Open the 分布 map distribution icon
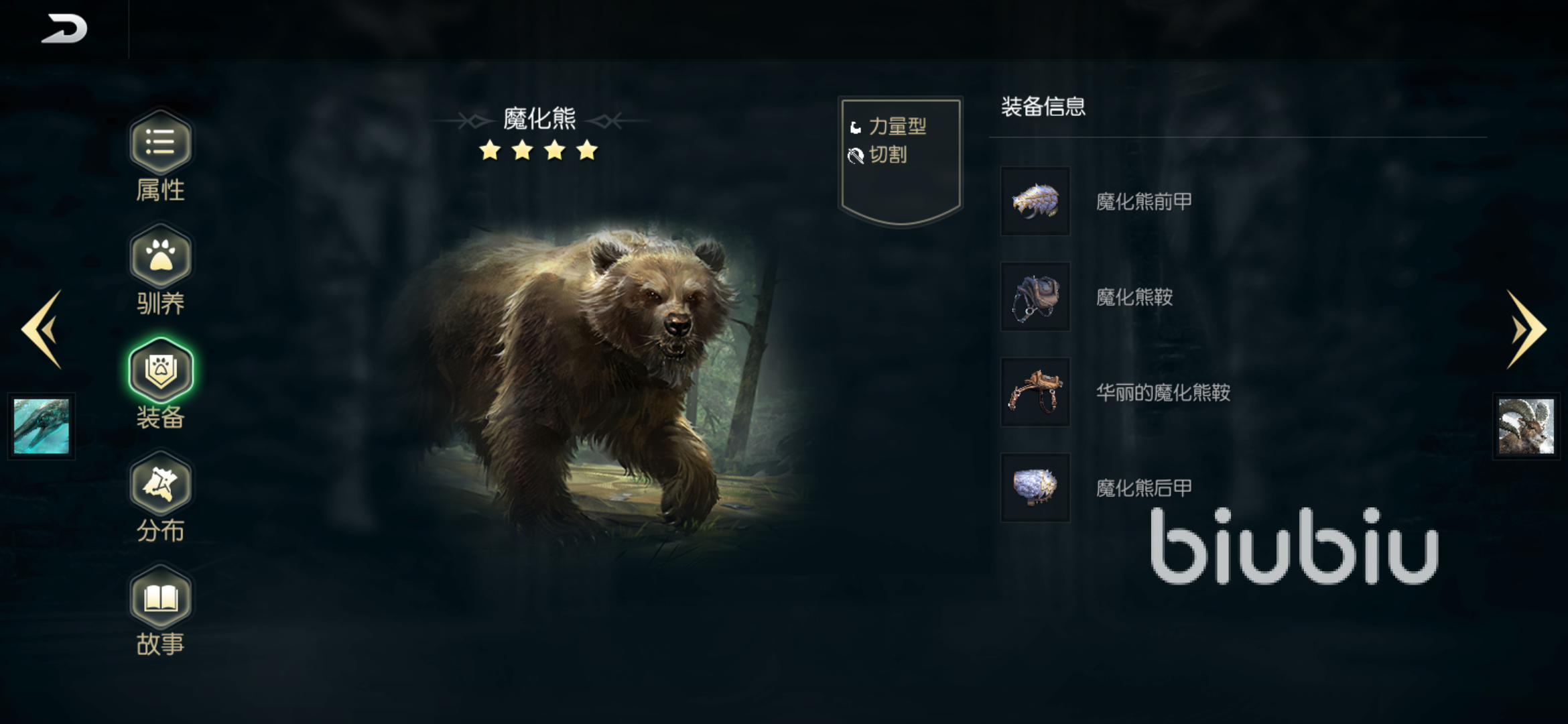The width and height of the screenshot is (1568, 724). click(161, 483)
